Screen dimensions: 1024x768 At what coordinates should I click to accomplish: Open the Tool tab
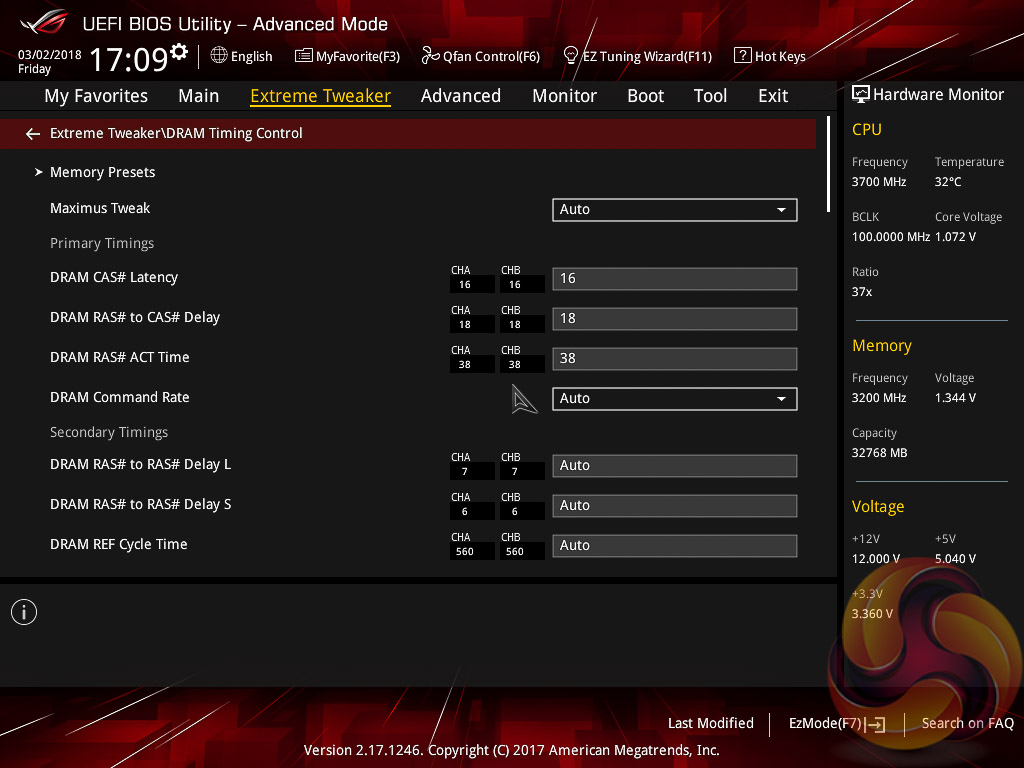pyautogui.click(x=710, y=96)
